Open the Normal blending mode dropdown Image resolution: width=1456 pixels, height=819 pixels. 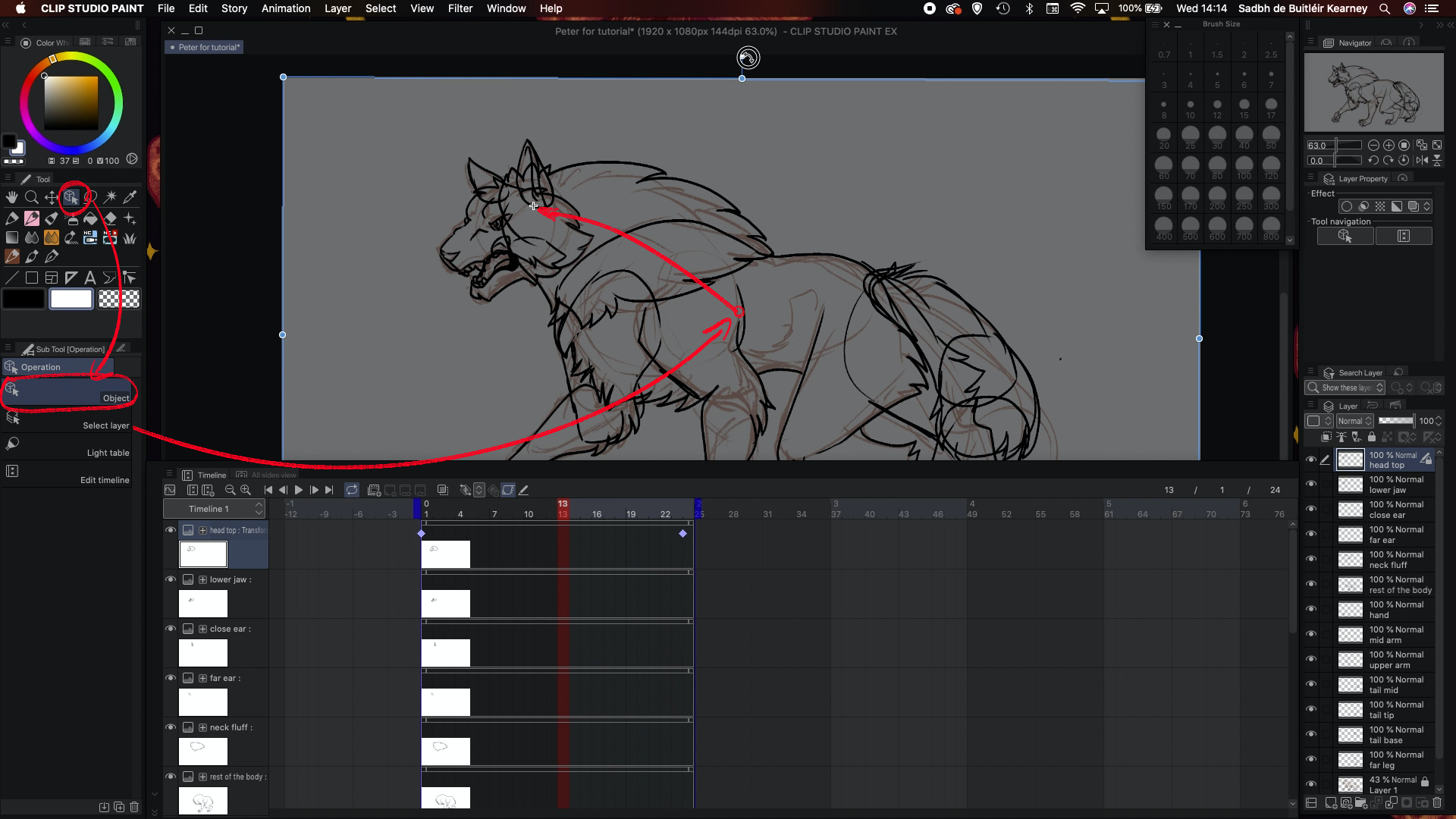pyautogui.click(x=1354, y=421)
